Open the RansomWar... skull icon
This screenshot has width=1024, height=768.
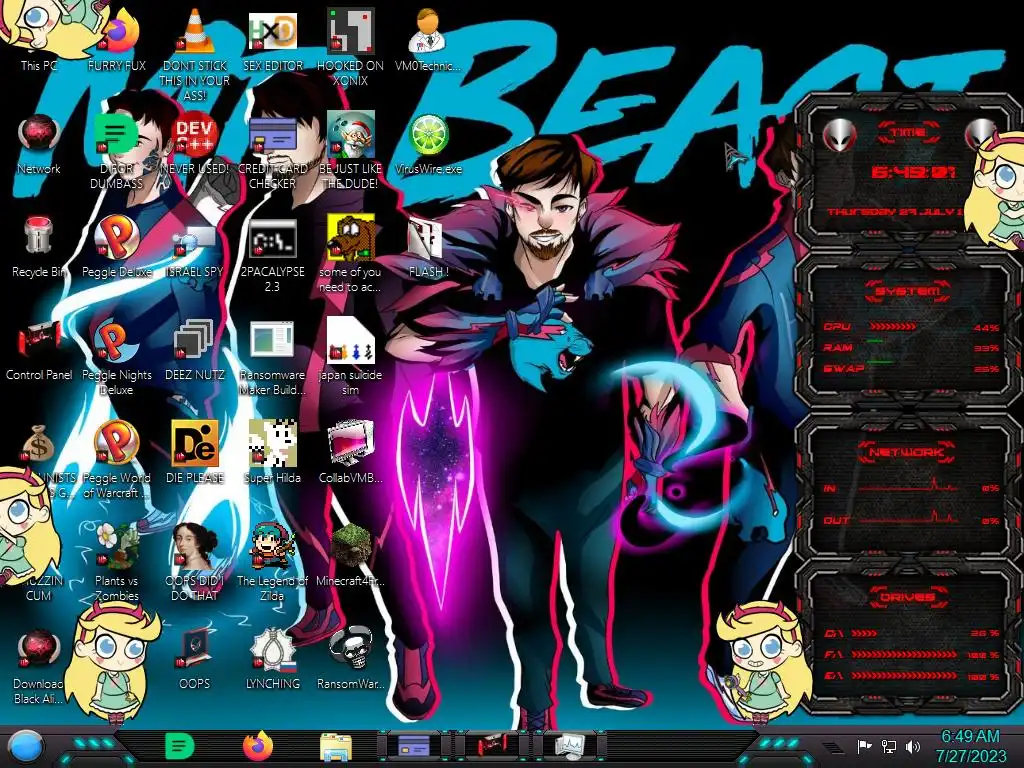[x=351, y=650]
